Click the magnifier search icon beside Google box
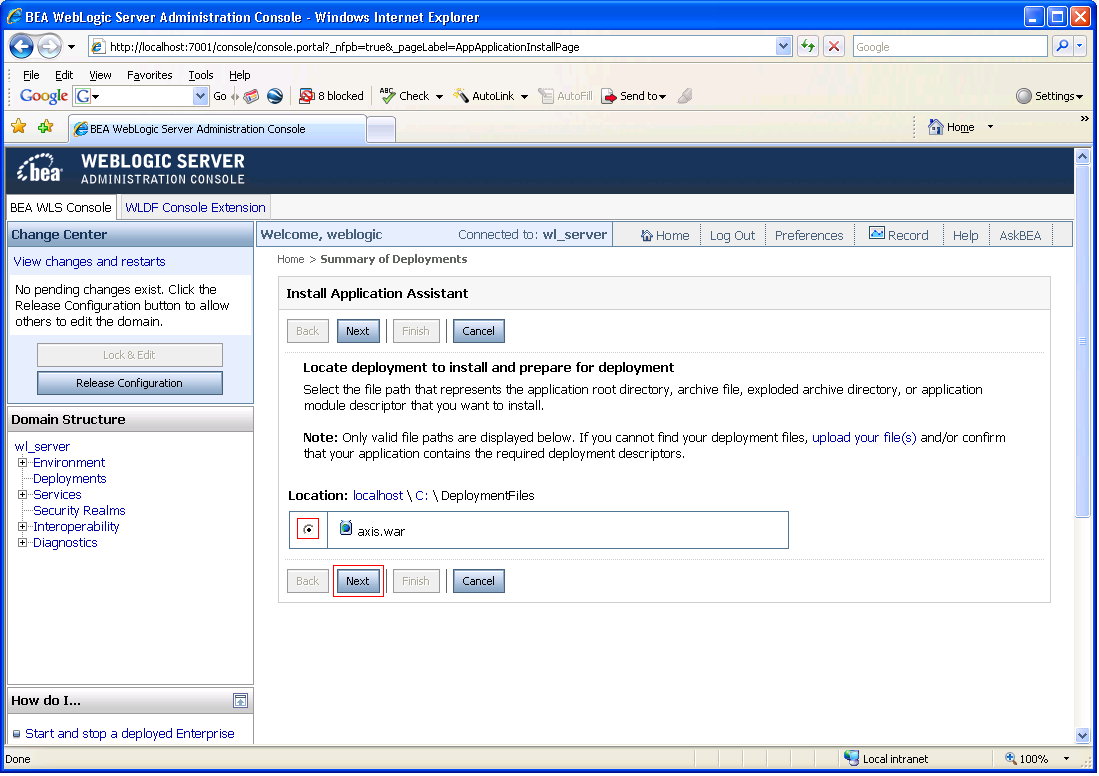 click(x=1062, y=46)
